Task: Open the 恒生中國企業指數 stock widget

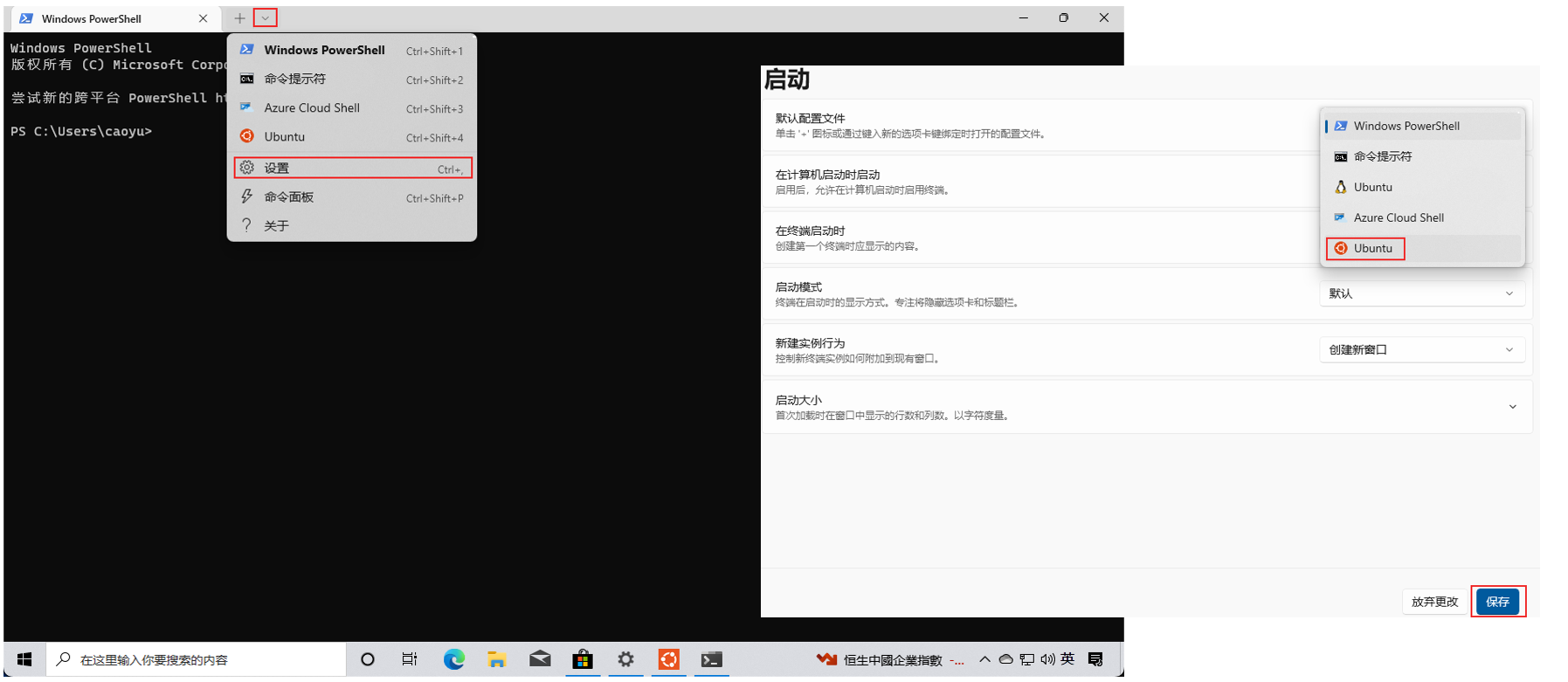Action: click(x=890, y=659)
